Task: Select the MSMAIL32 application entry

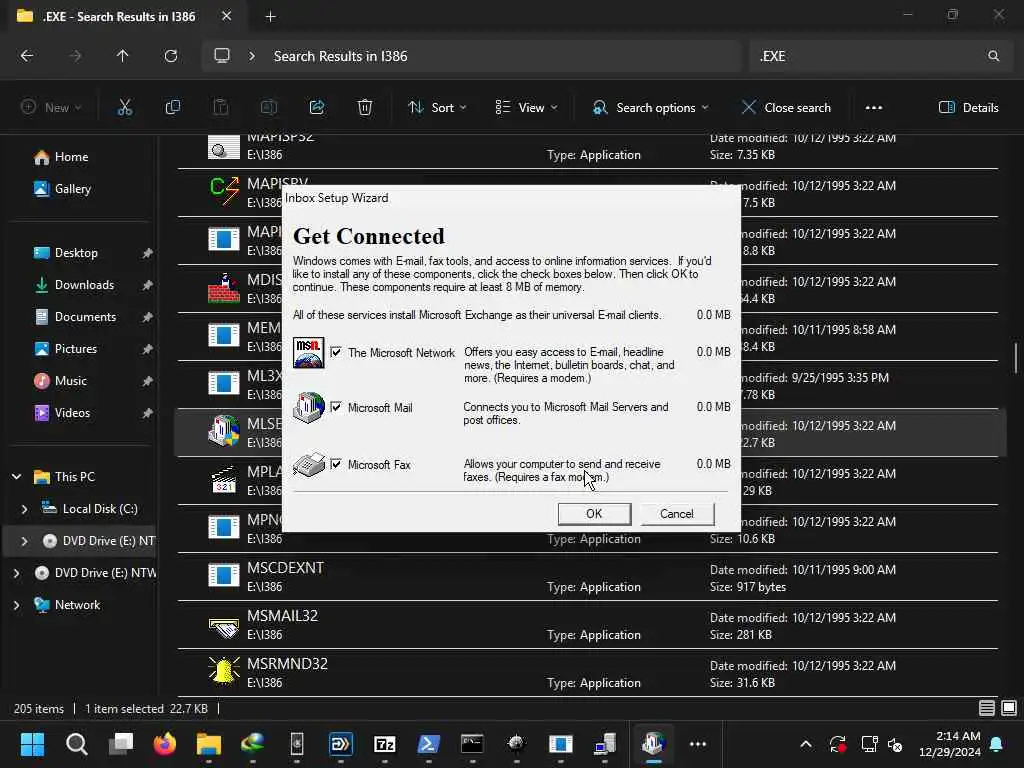Action: point(588,625)
